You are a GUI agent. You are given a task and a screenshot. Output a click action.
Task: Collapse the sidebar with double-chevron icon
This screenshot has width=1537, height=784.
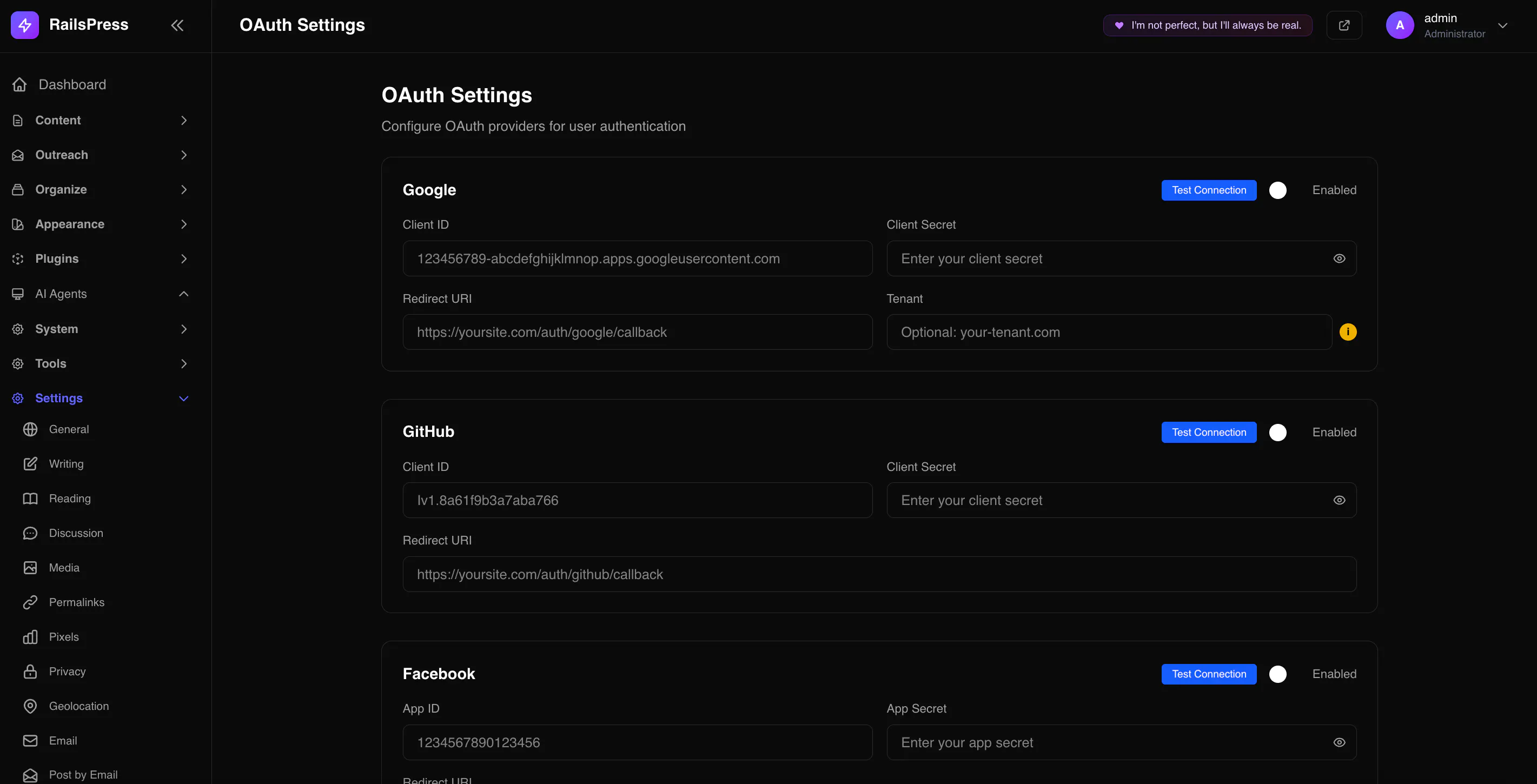tap(177, 25)
